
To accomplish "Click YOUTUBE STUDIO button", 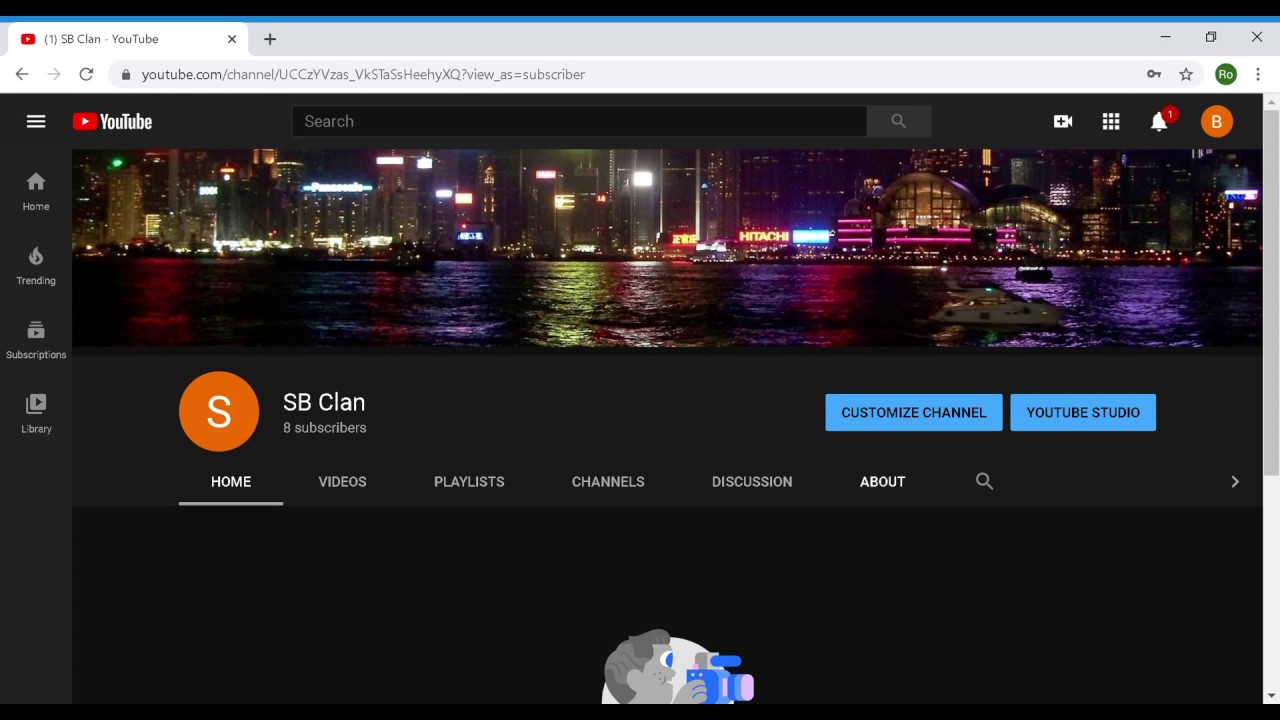I will click(1083, 412).
